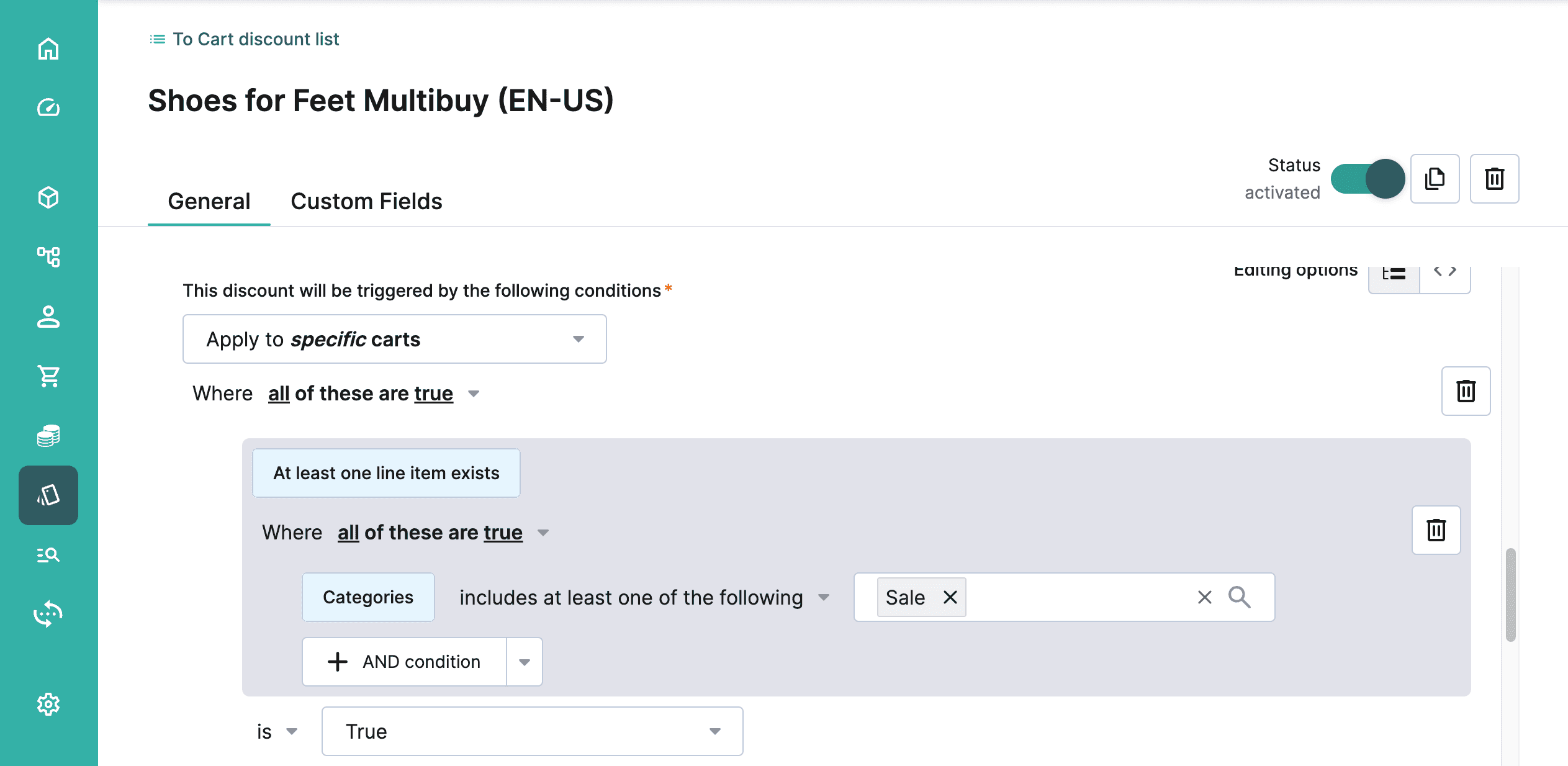
Task: Open the Settings gear icon in sidebar
Action: pos(48,704)
